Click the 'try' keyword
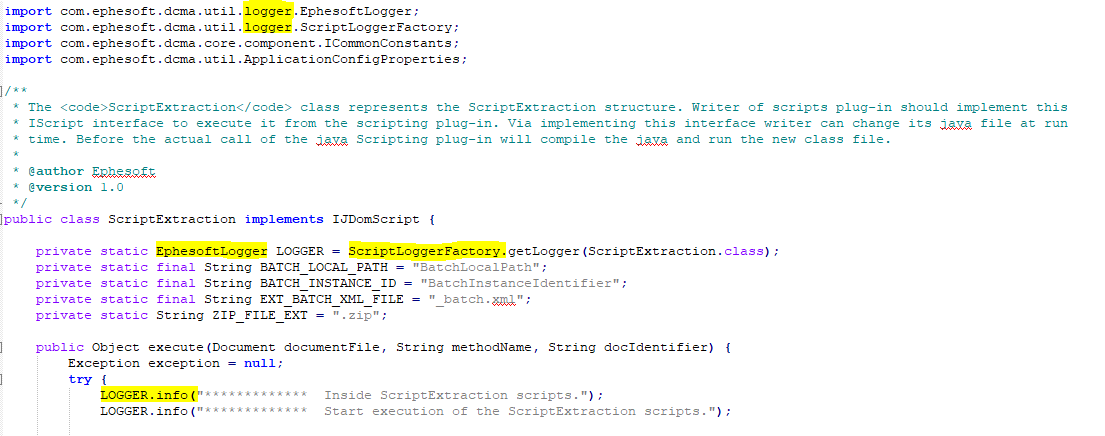The image size is (1105, 436). point(80,380)
